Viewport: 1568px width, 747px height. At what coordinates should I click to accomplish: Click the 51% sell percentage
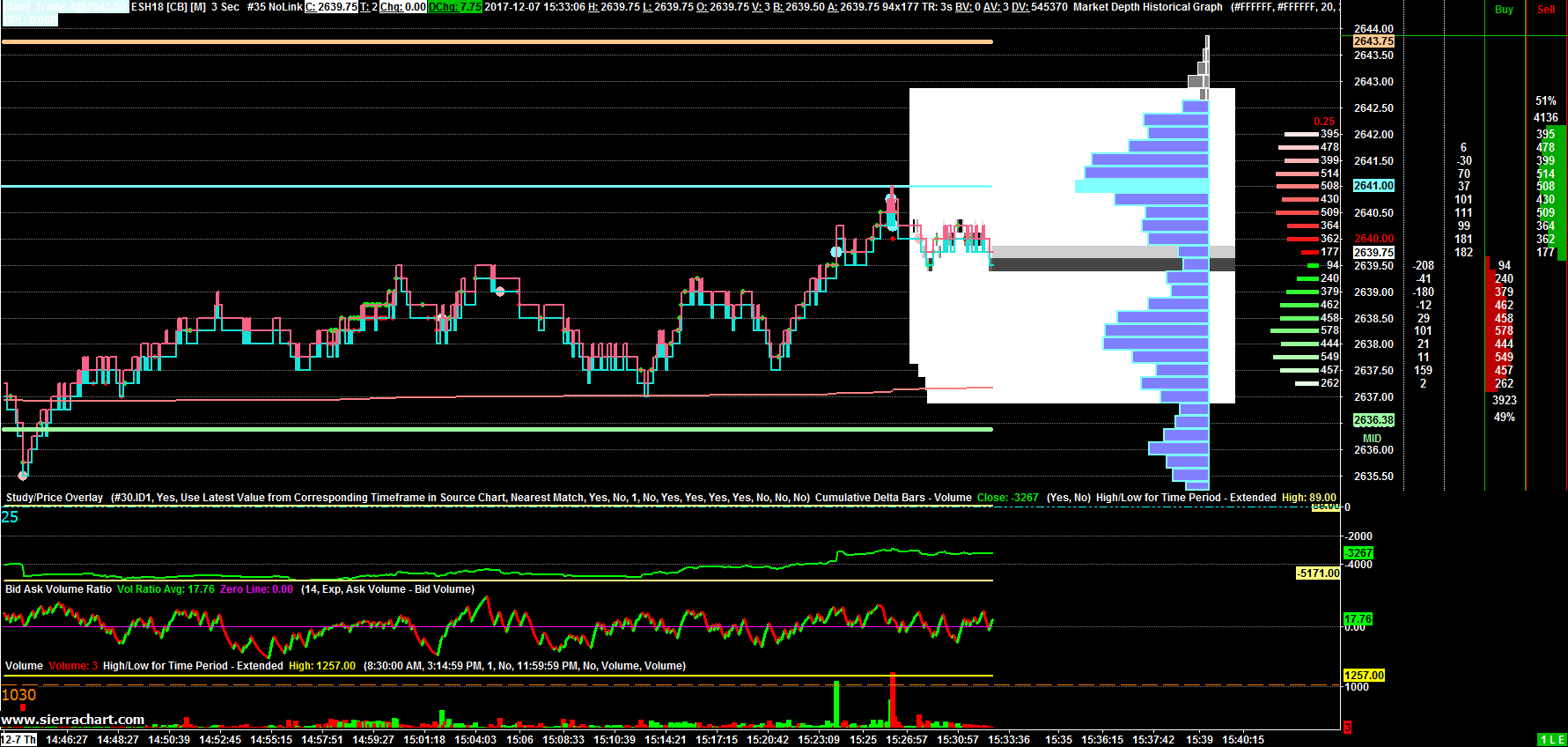click(x=1546, y=101)
